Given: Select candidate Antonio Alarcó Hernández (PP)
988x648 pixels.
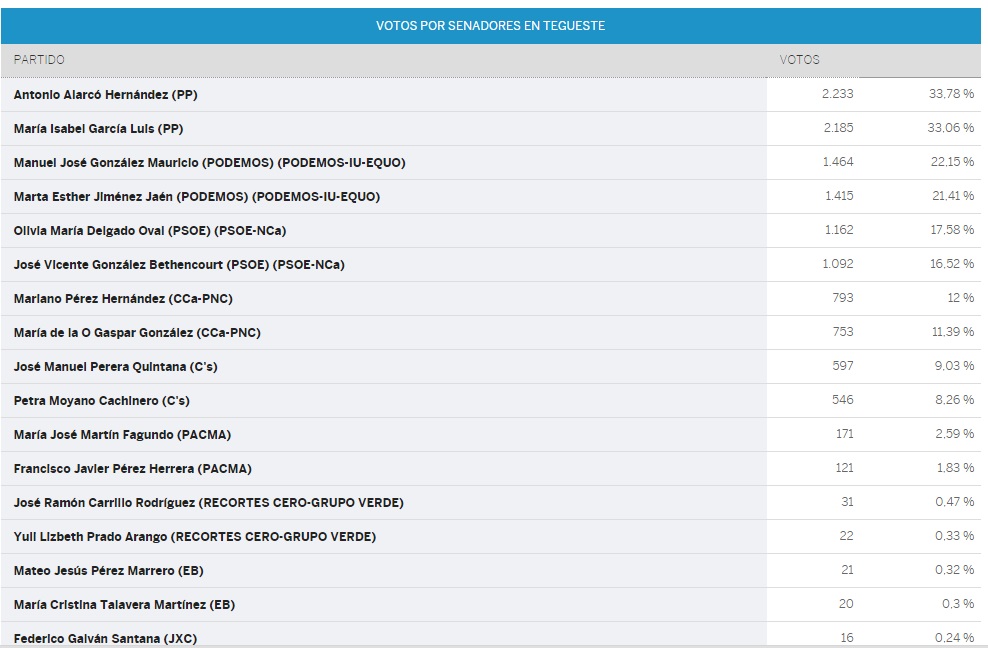Looking at the screenshot, I should (106, 95).
